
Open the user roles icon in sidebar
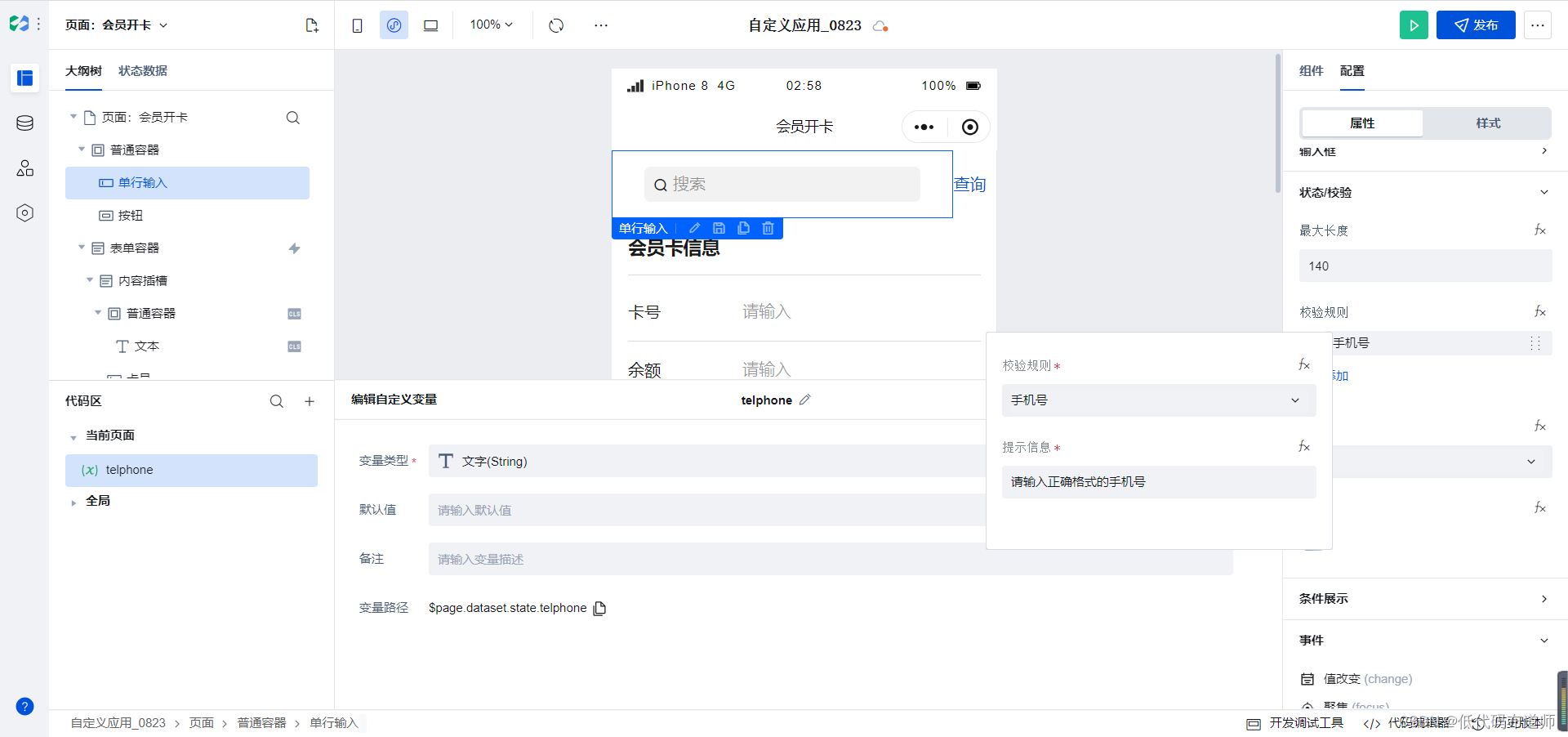[24, 167]
